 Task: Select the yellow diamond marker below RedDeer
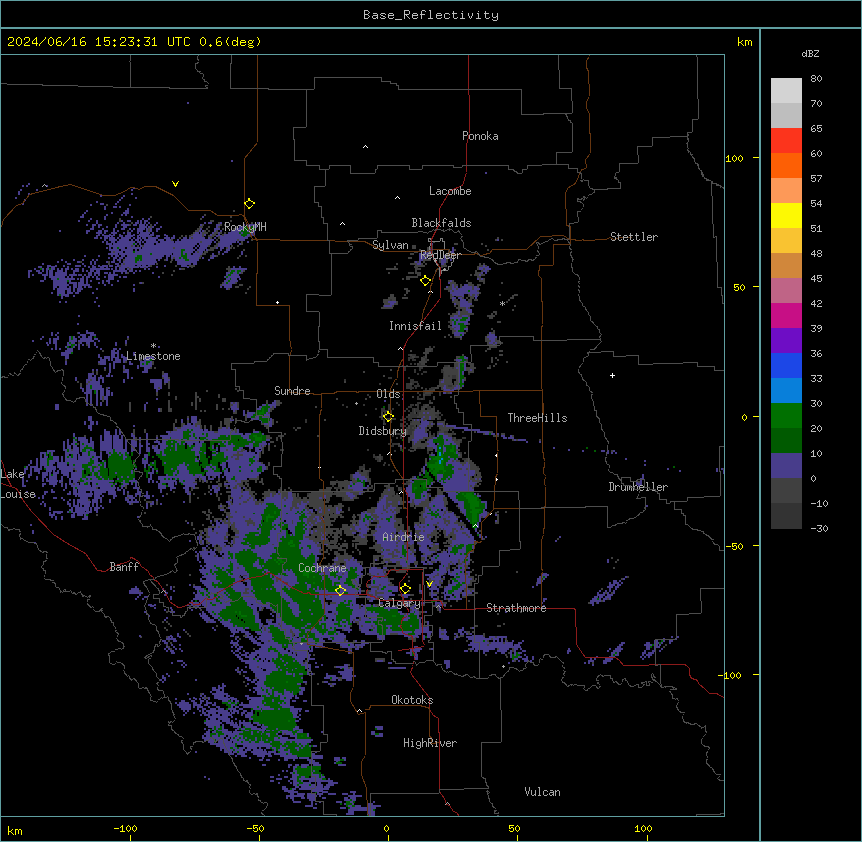[x=425, y=281]
